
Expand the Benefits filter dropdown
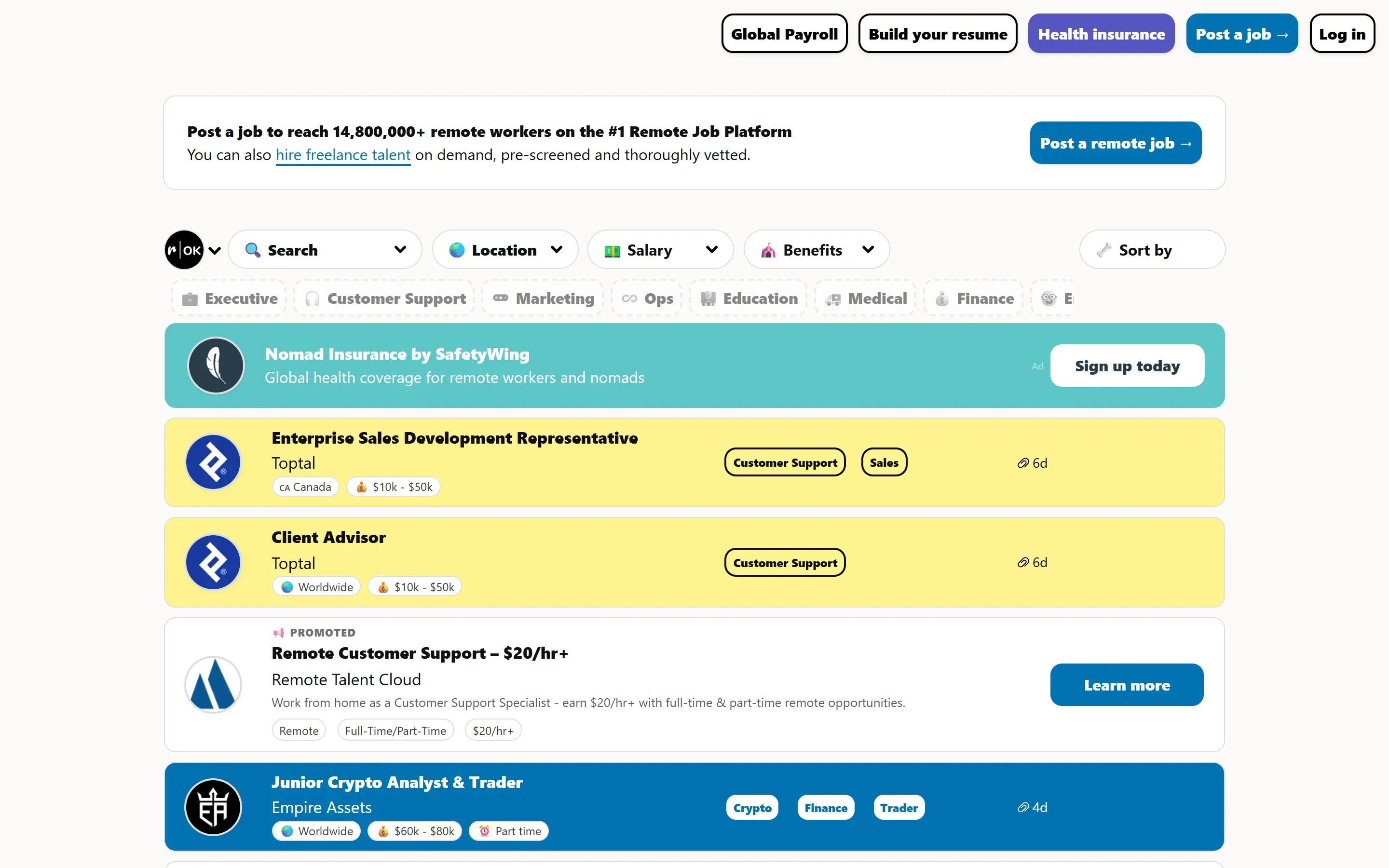point(817,250)
